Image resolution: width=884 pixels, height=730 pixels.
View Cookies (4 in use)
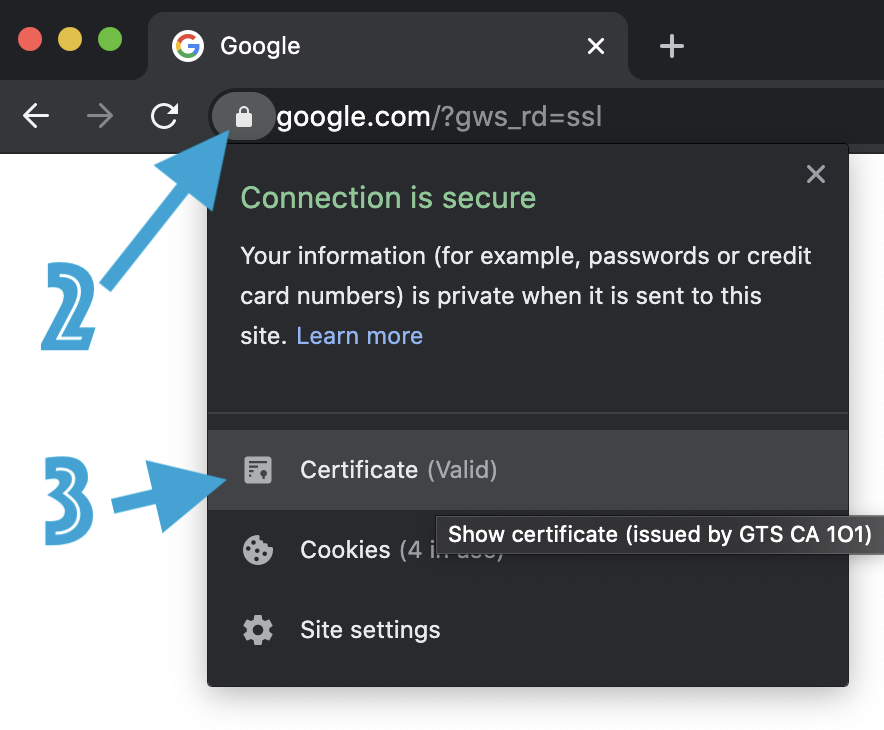[345, 549]
